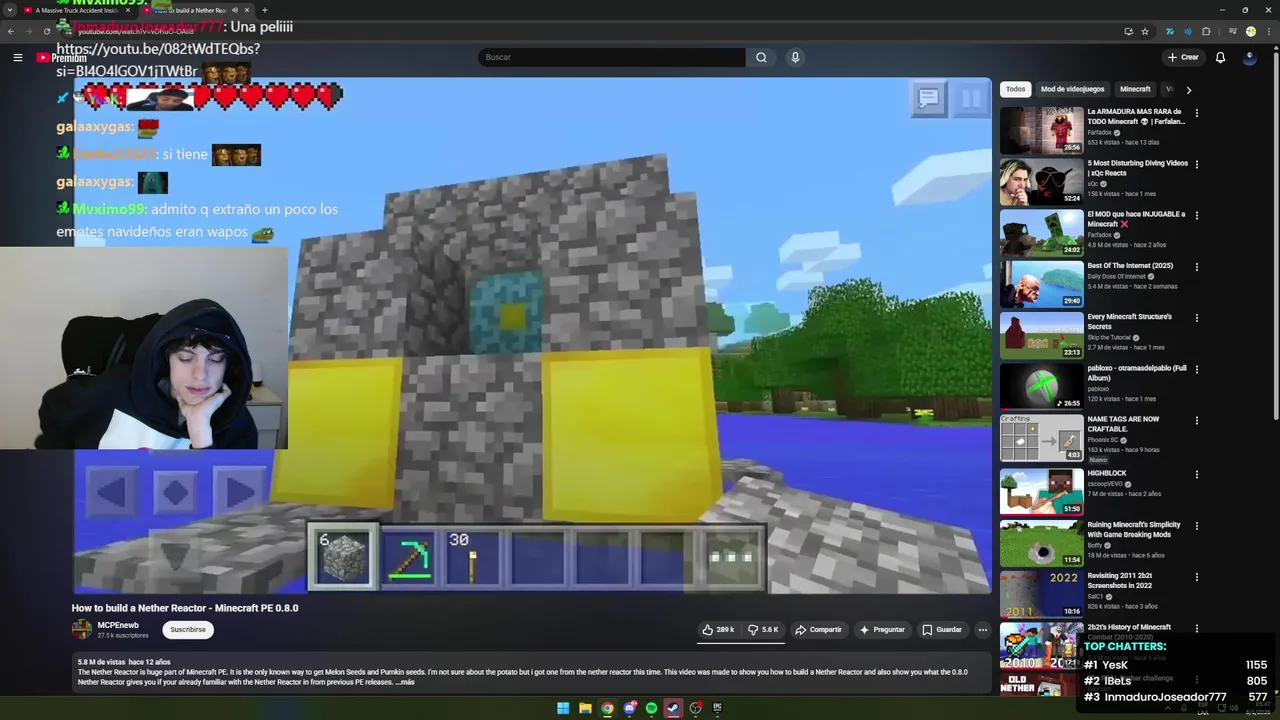Image resolution: width=1280 pixels, height=720 pixels.
Task: Open options for 'NAME TAGS ARE NOW CRAFTABLE' video
Action: pyautogui.click(x=1196, y=421)
